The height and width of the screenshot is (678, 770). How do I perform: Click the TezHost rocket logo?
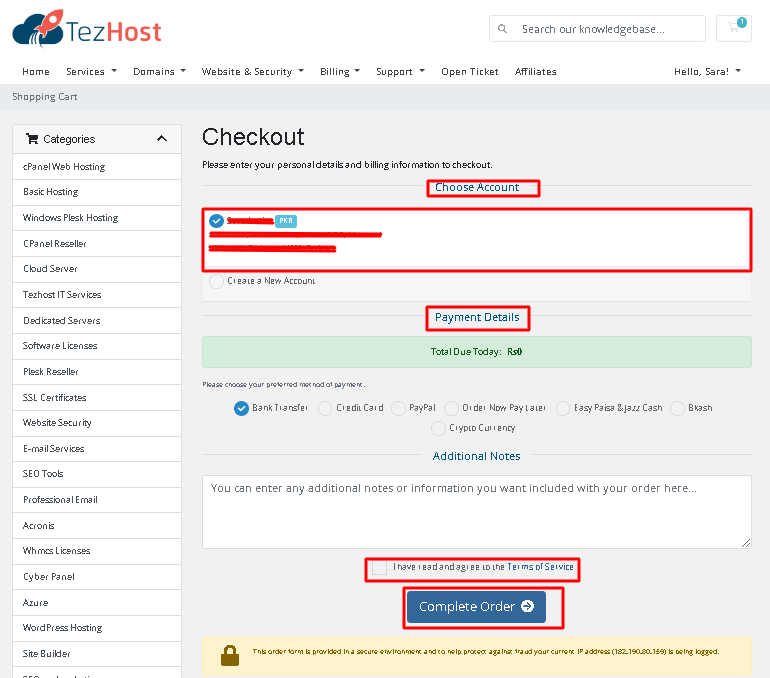pos(38,28)
